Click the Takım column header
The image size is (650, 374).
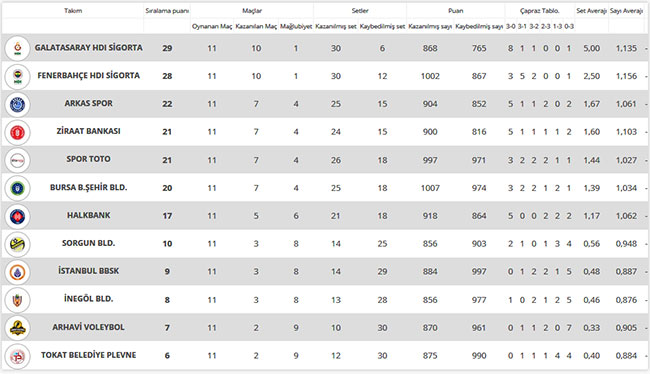point(73,11)
